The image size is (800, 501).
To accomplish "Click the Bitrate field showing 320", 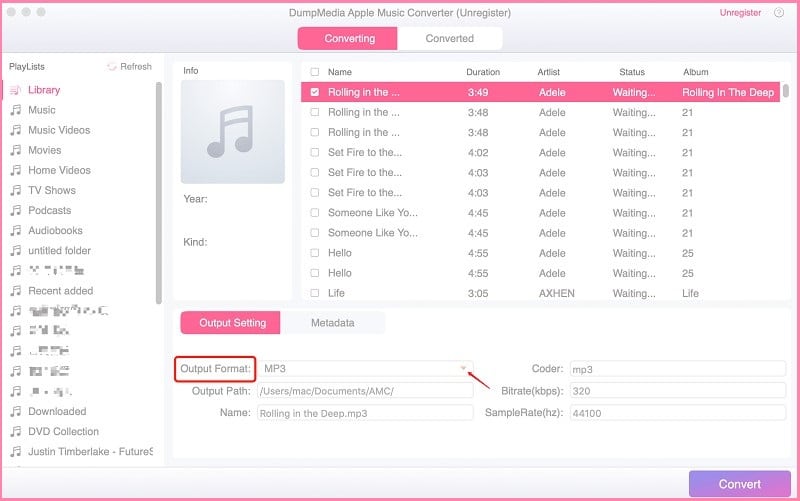I will click(678, 391).
